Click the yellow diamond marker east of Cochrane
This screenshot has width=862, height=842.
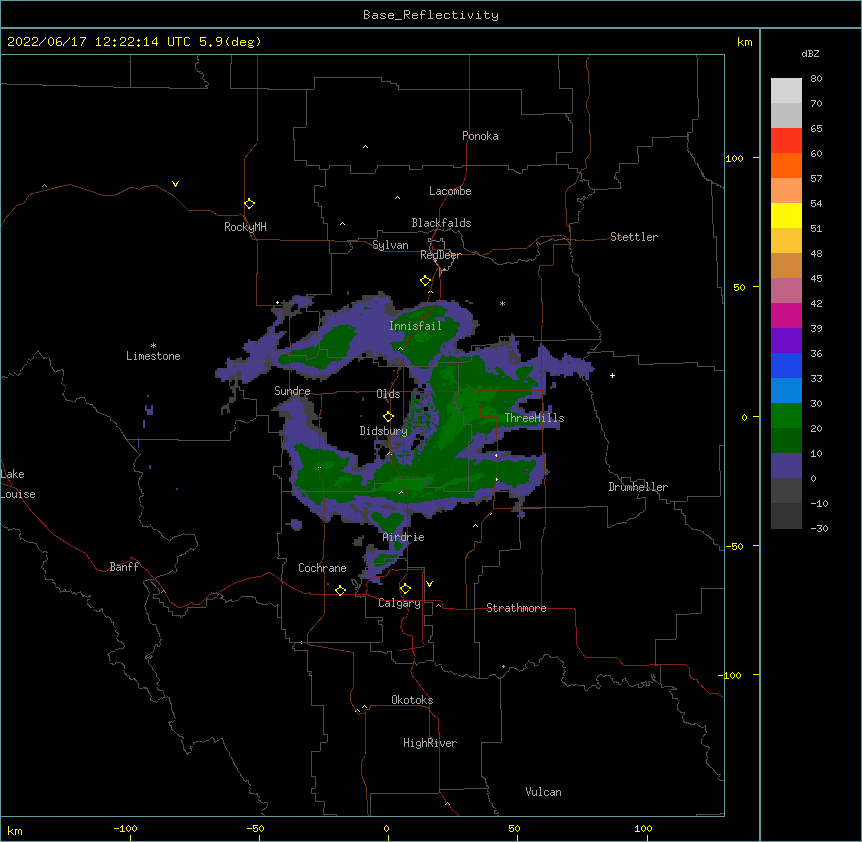[x=340, y=590]
